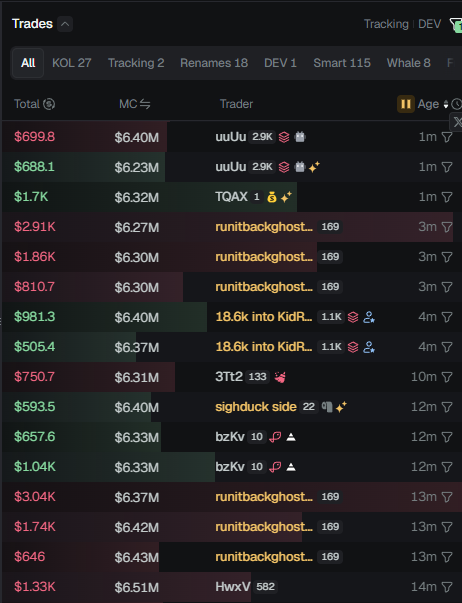Click the user star icon on the $981.3 row

pos(369,317)
